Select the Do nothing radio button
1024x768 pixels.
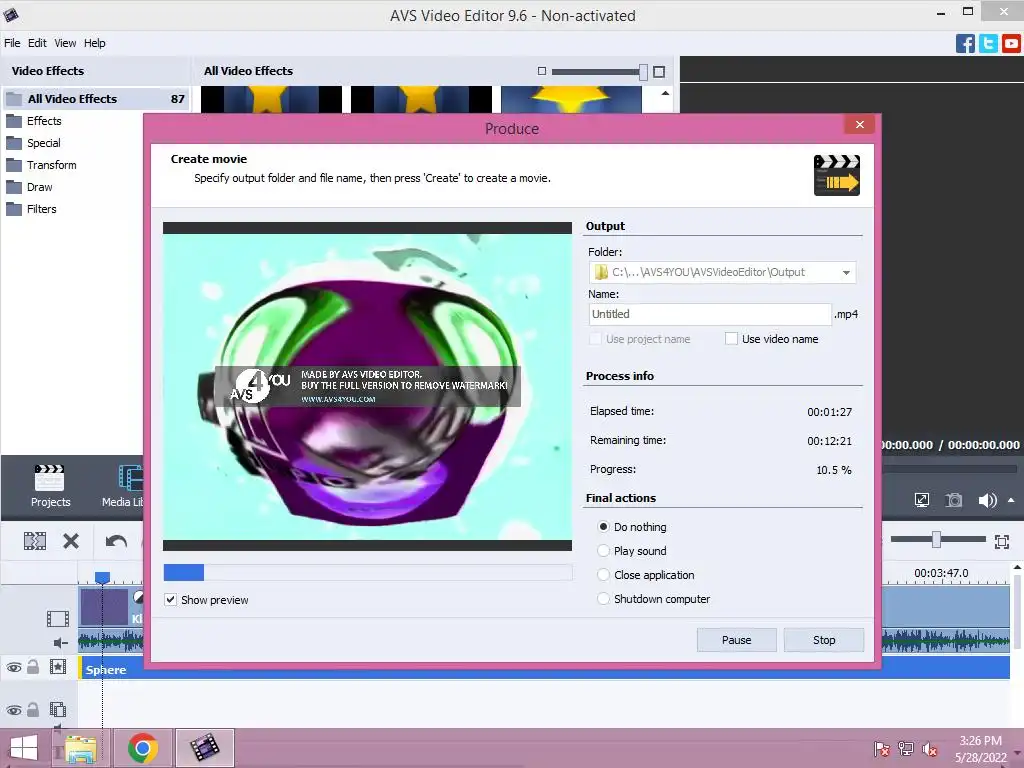603,526
